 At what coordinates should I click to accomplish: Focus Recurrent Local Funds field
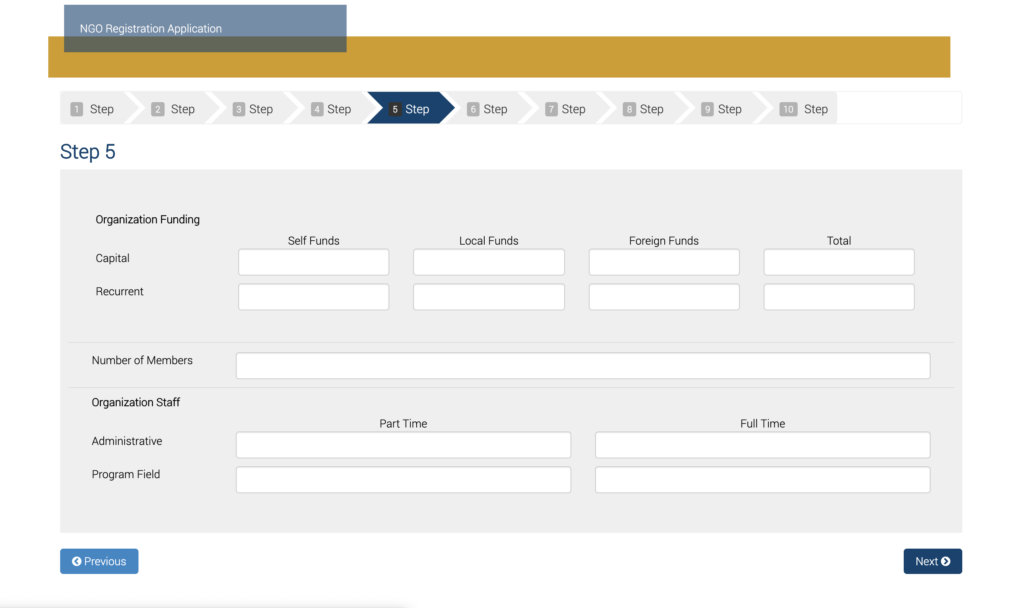(x=488, y=296)
